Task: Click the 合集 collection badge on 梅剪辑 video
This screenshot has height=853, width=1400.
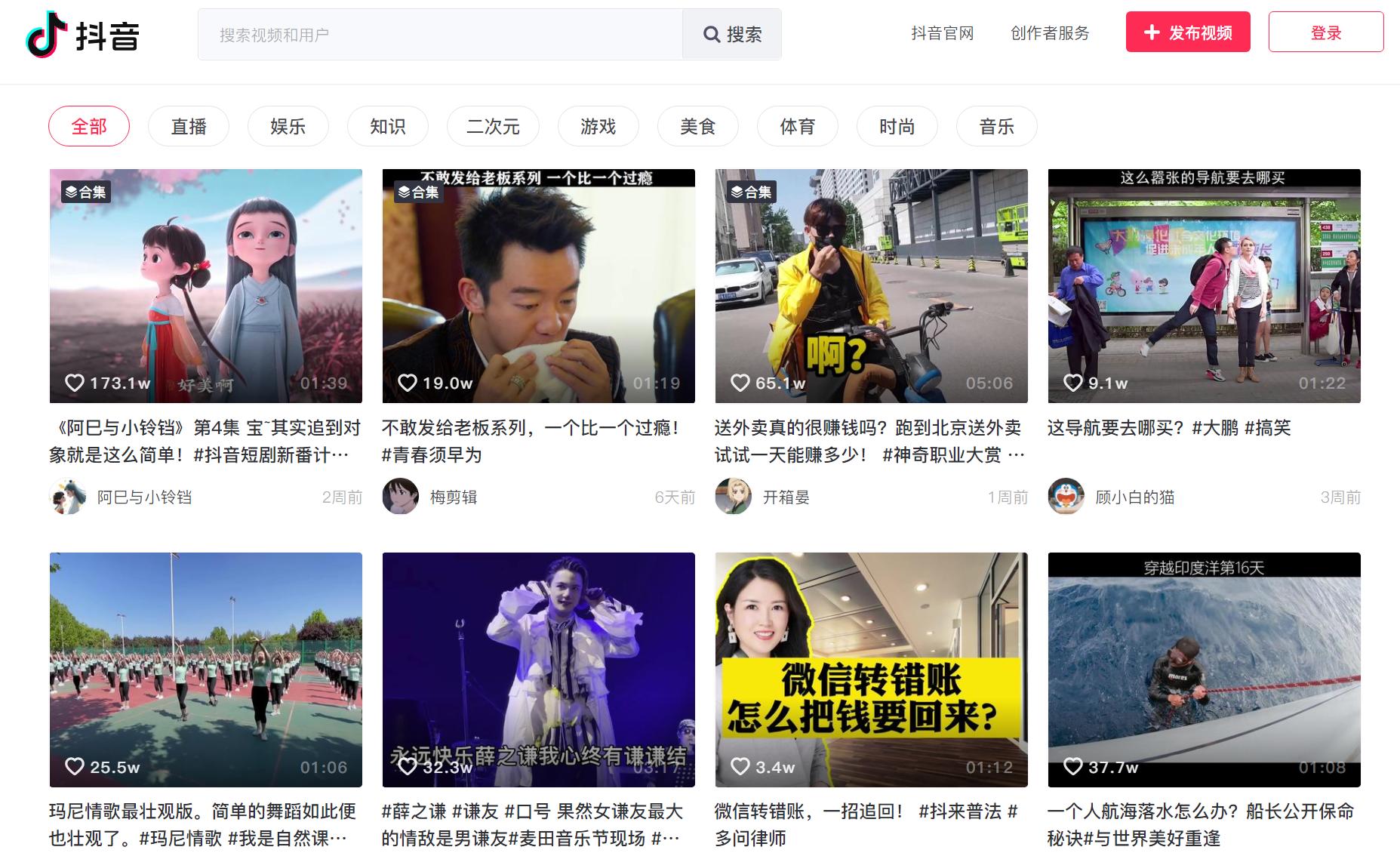Action: click(x=419, y=192)
